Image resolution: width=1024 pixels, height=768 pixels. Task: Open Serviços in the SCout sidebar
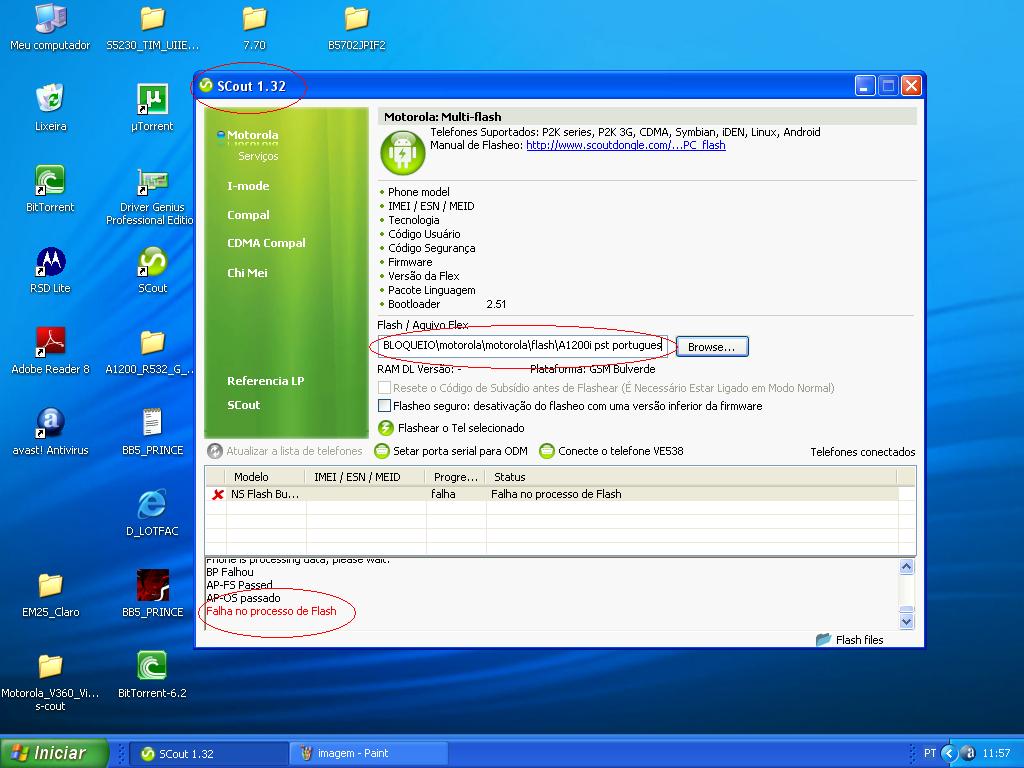258,156
